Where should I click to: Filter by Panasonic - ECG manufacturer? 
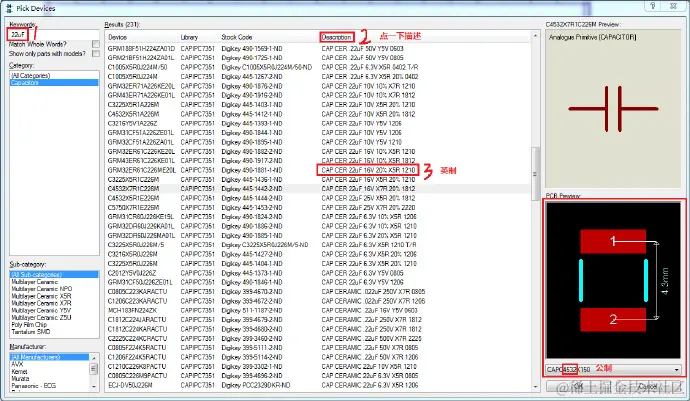pos(34,386)
